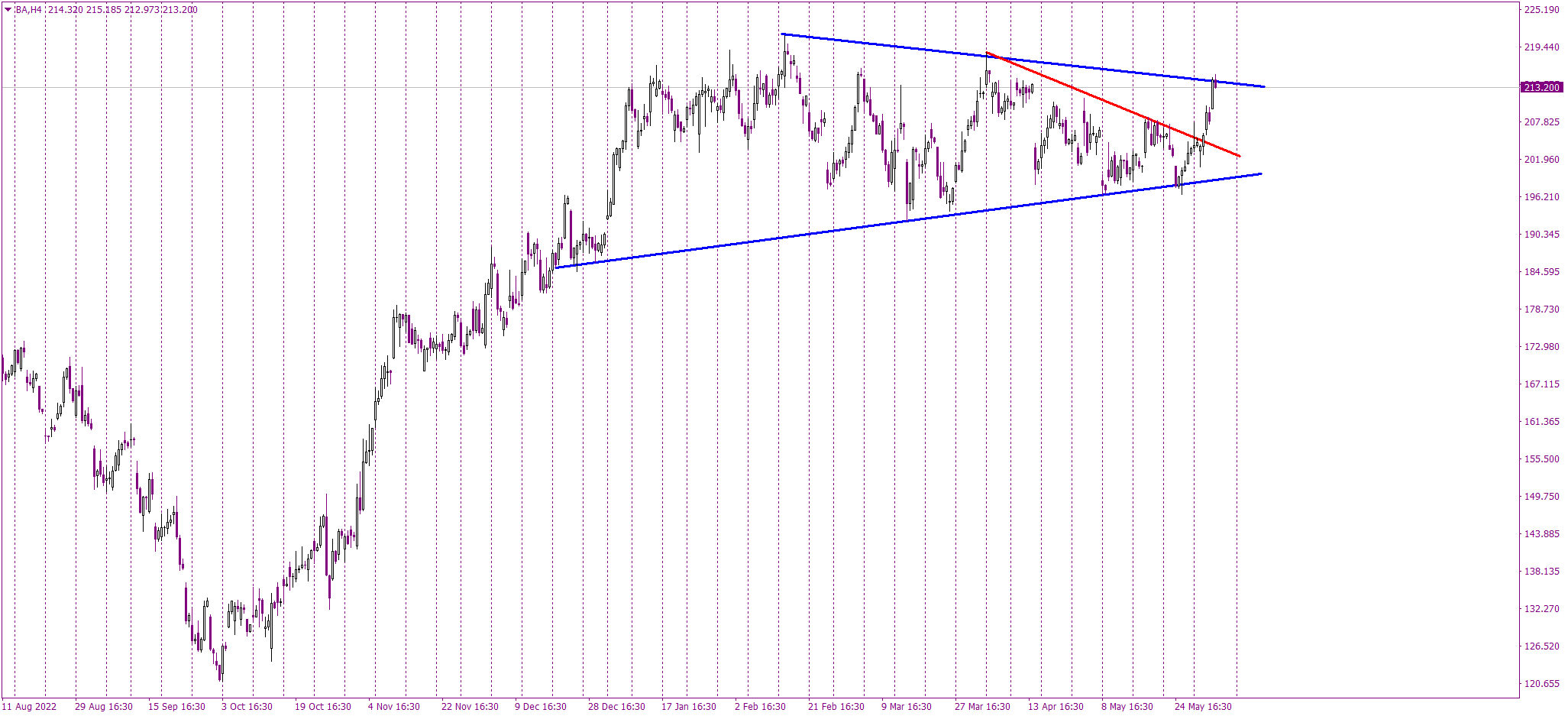Click the 120.655 price axis label
1568x716 pixels.
1541,684
